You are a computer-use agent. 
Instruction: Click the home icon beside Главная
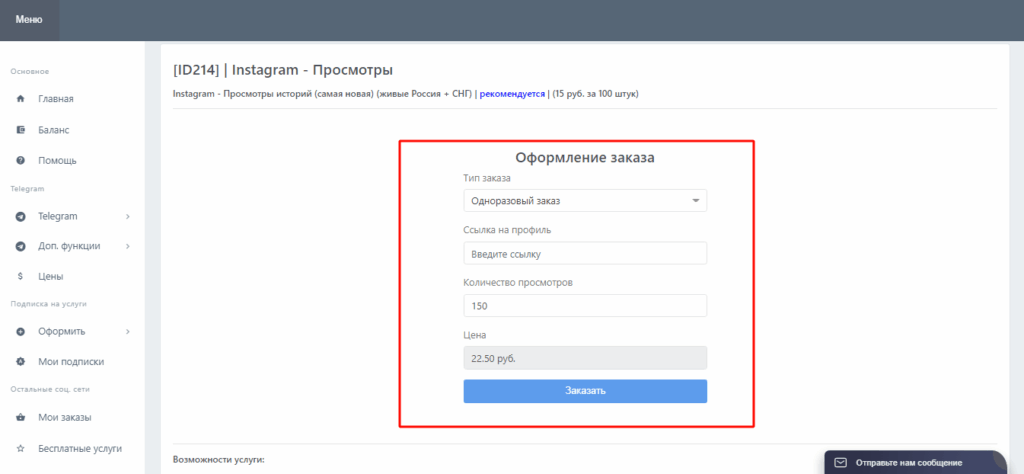click(20, 99)
